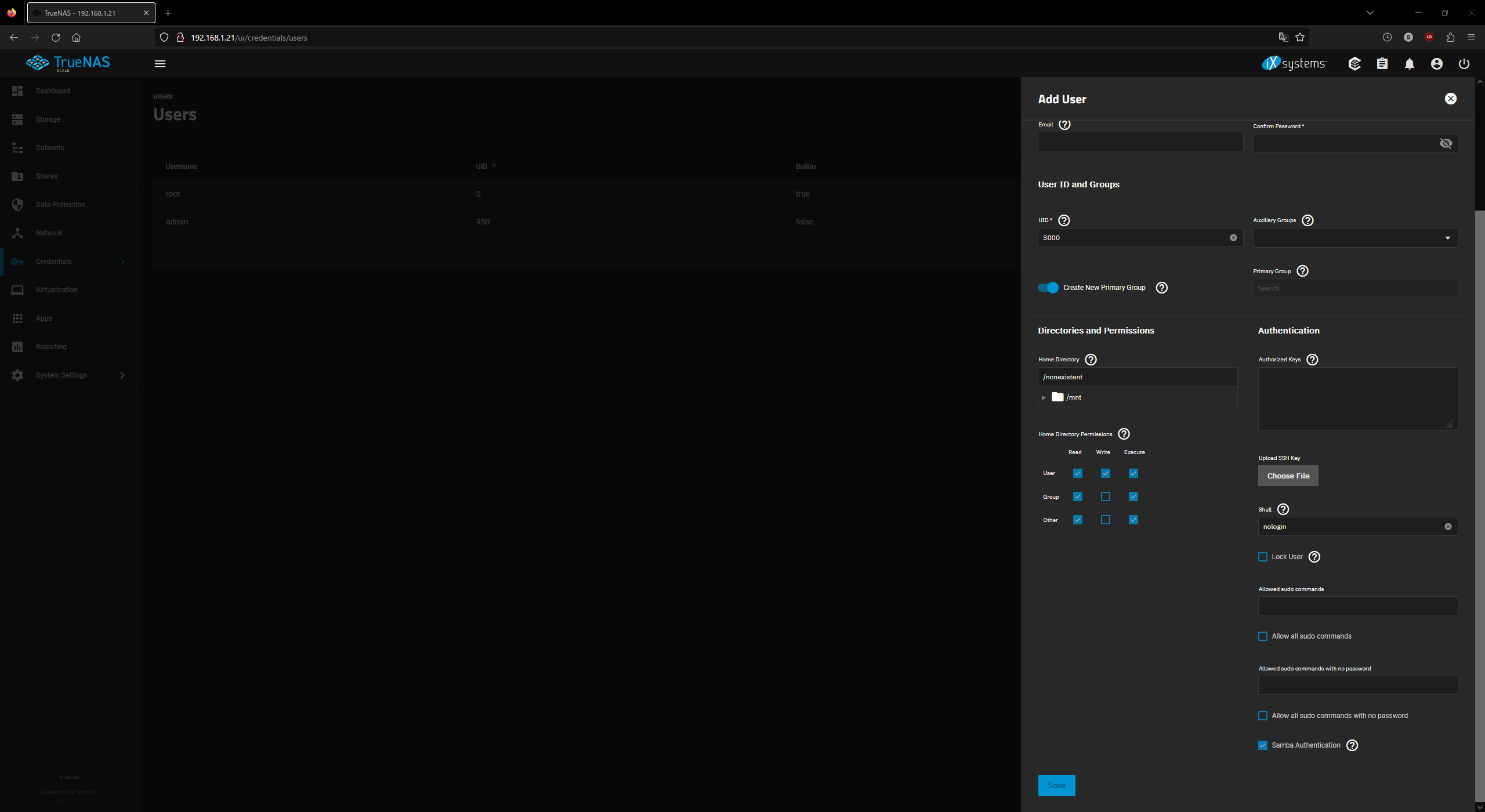Open the Network sidebar section
The width and height of the screenshot is (1485, 812).
(49, 233)
